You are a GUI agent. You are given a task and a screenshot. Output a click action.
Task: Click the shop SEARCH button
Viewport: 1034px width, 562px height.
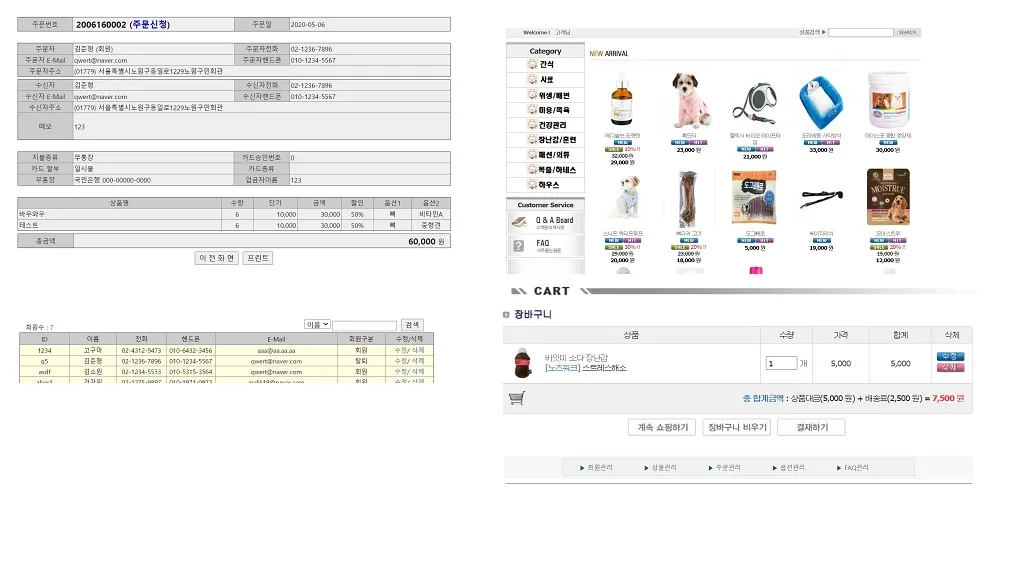(907, 32)
